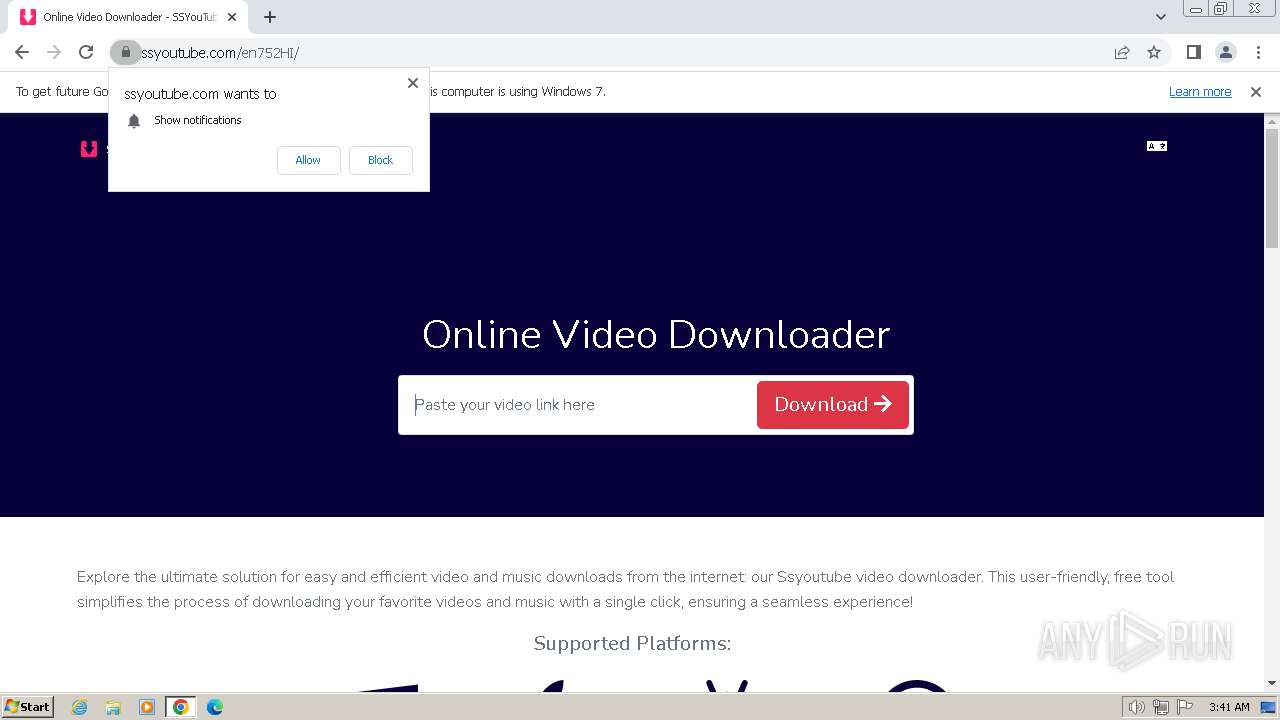Click the page vertical scrollbar thumb
Viewport: 1280px width, 720px height.
coord(1272,189)
